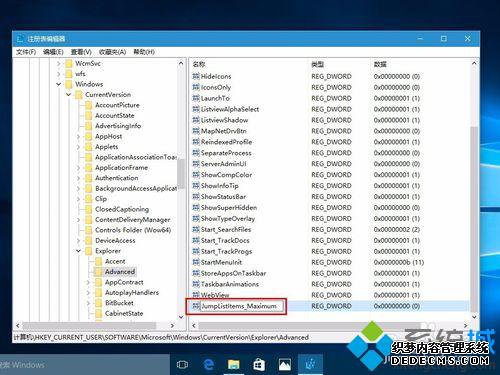Image resolution: width=500 pixels, height=375 pixels.
Task: Expand the WcmSvc tree node
Action: [x=59, y=63]
